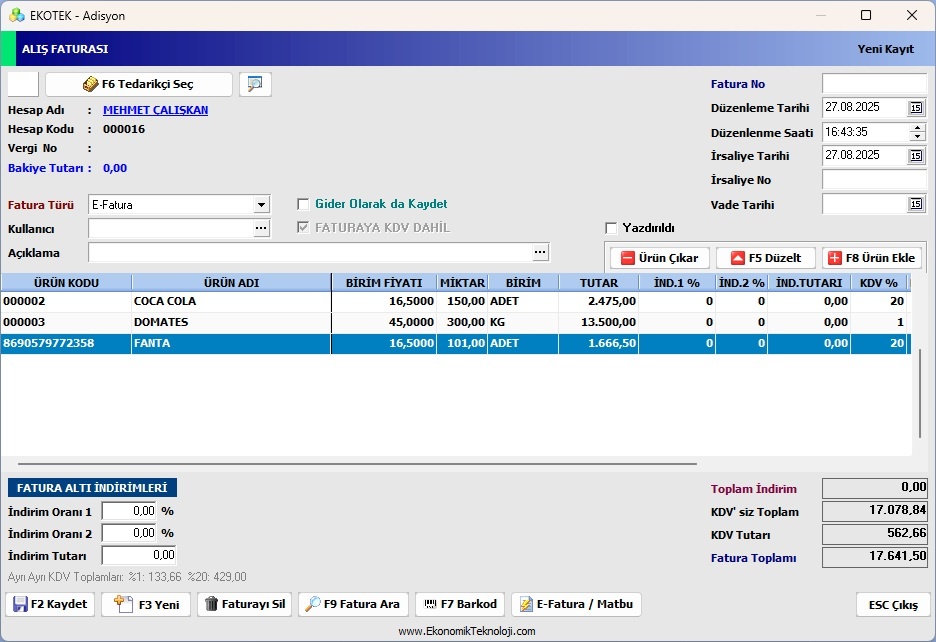Click the www.EkonomikTeknoloji.com footer text

pos(467,631)
